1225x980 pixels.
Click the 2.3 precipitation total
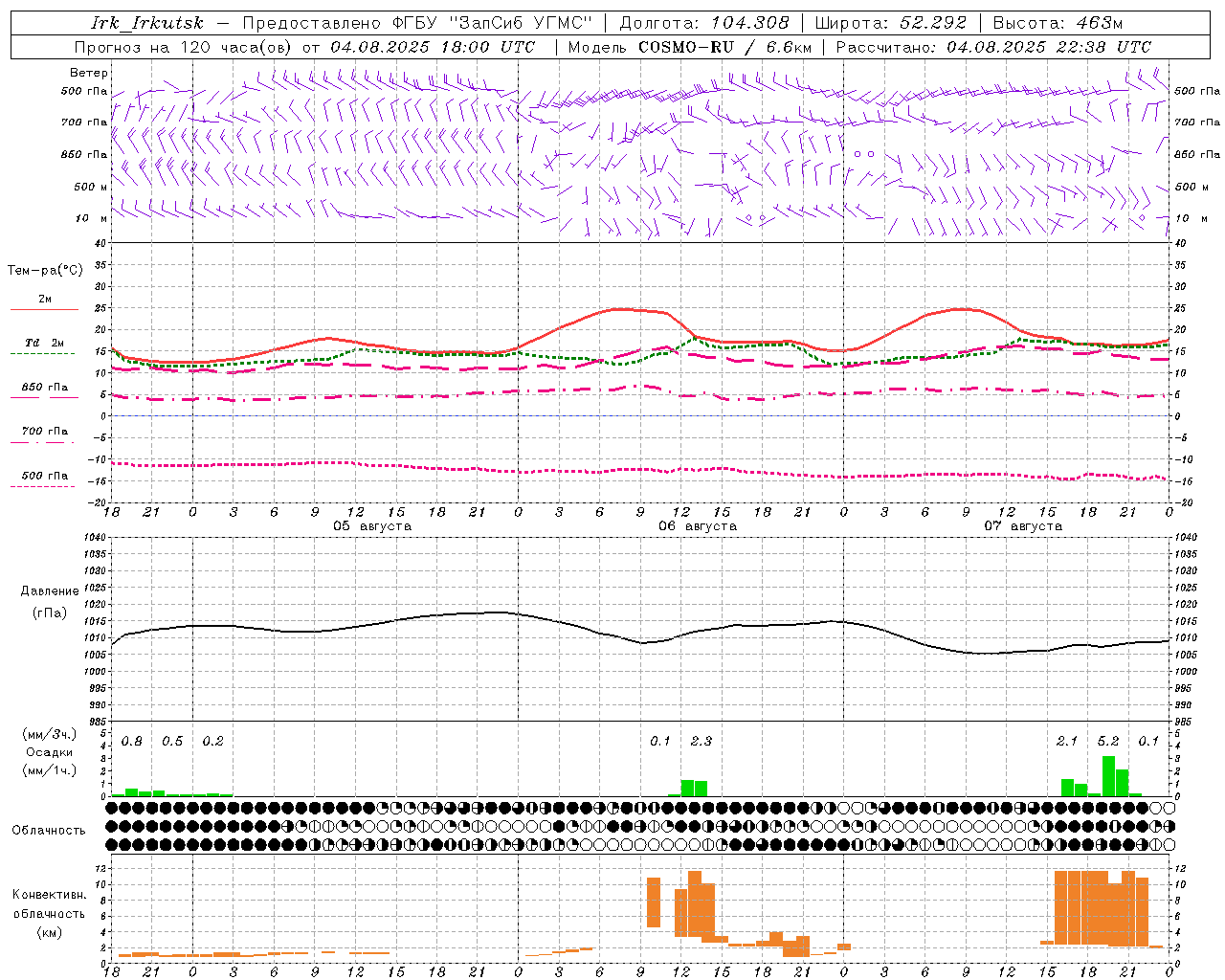[x=701, y=742]
